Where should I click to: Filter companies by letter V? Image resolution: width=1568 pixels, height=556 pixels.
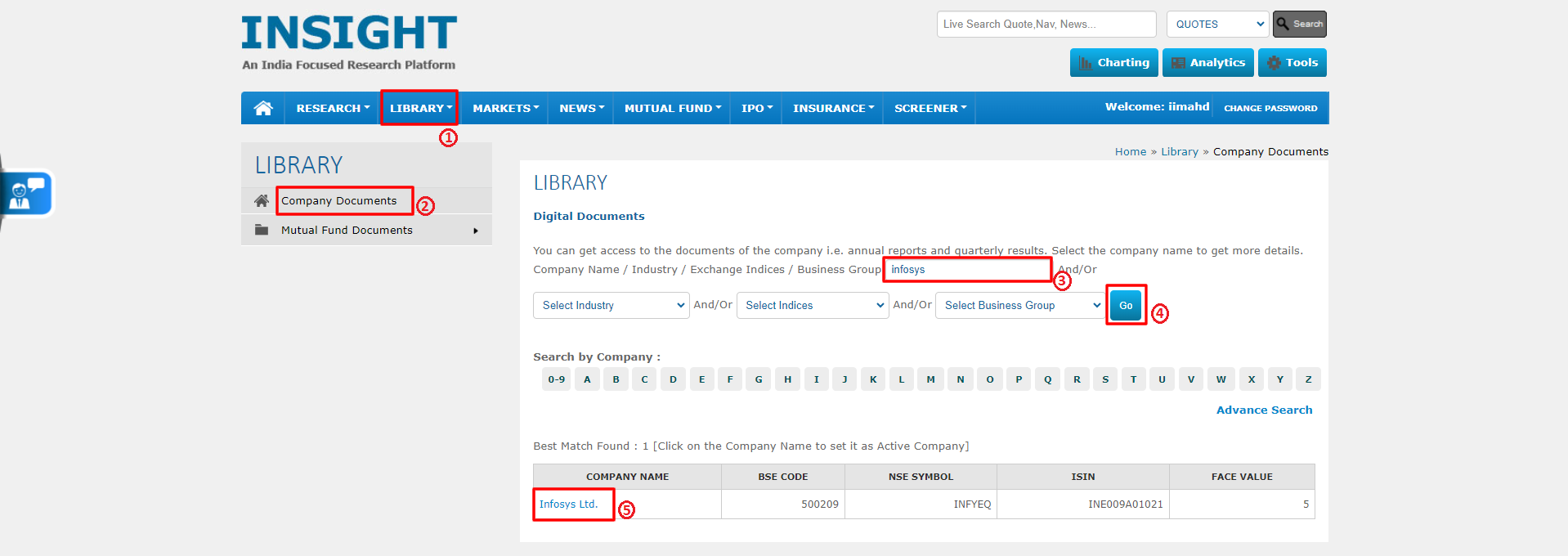pos(1191,379)
